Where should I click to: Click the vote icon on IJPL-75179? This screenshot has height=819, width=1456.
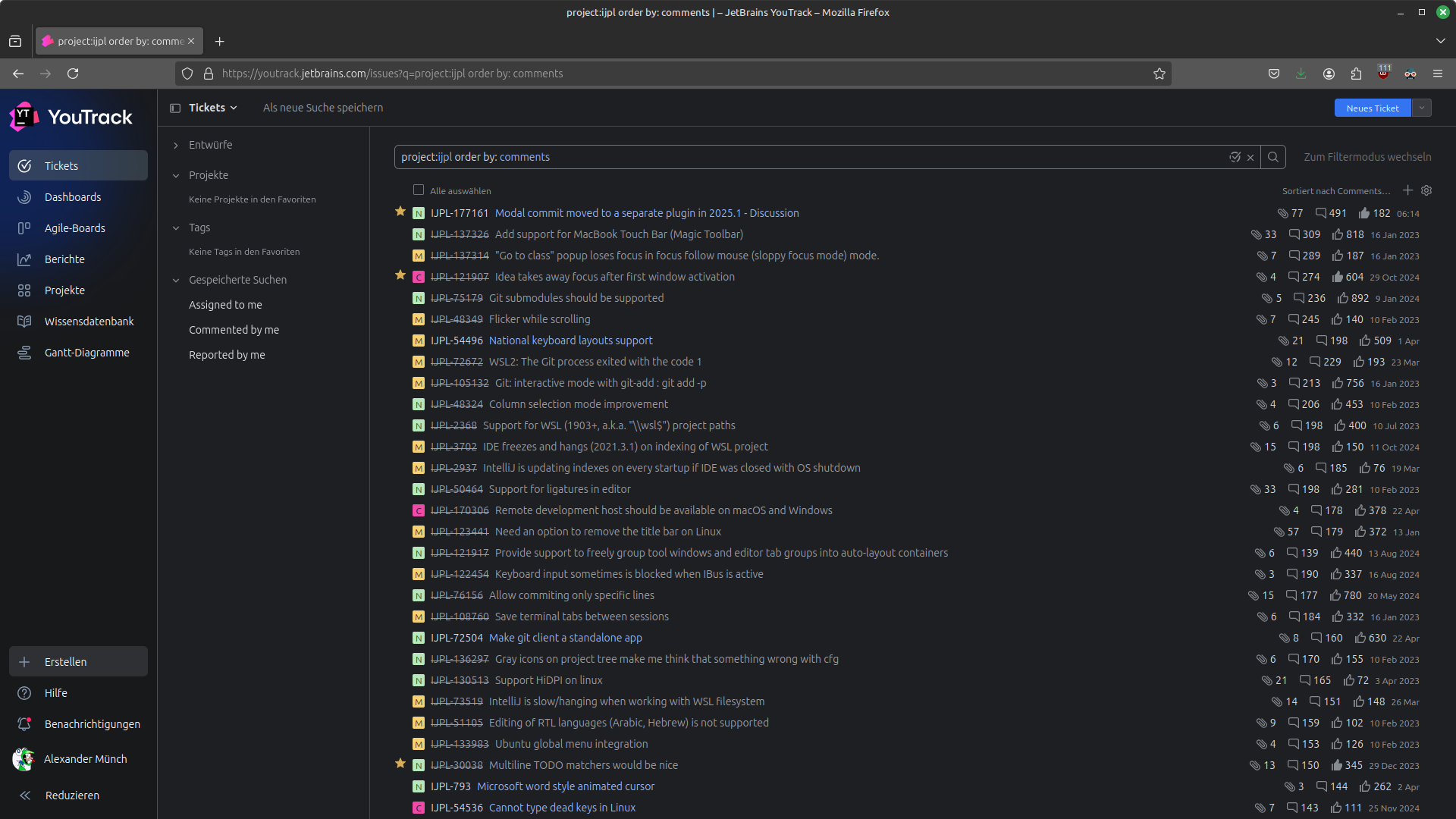(1342, 298)
